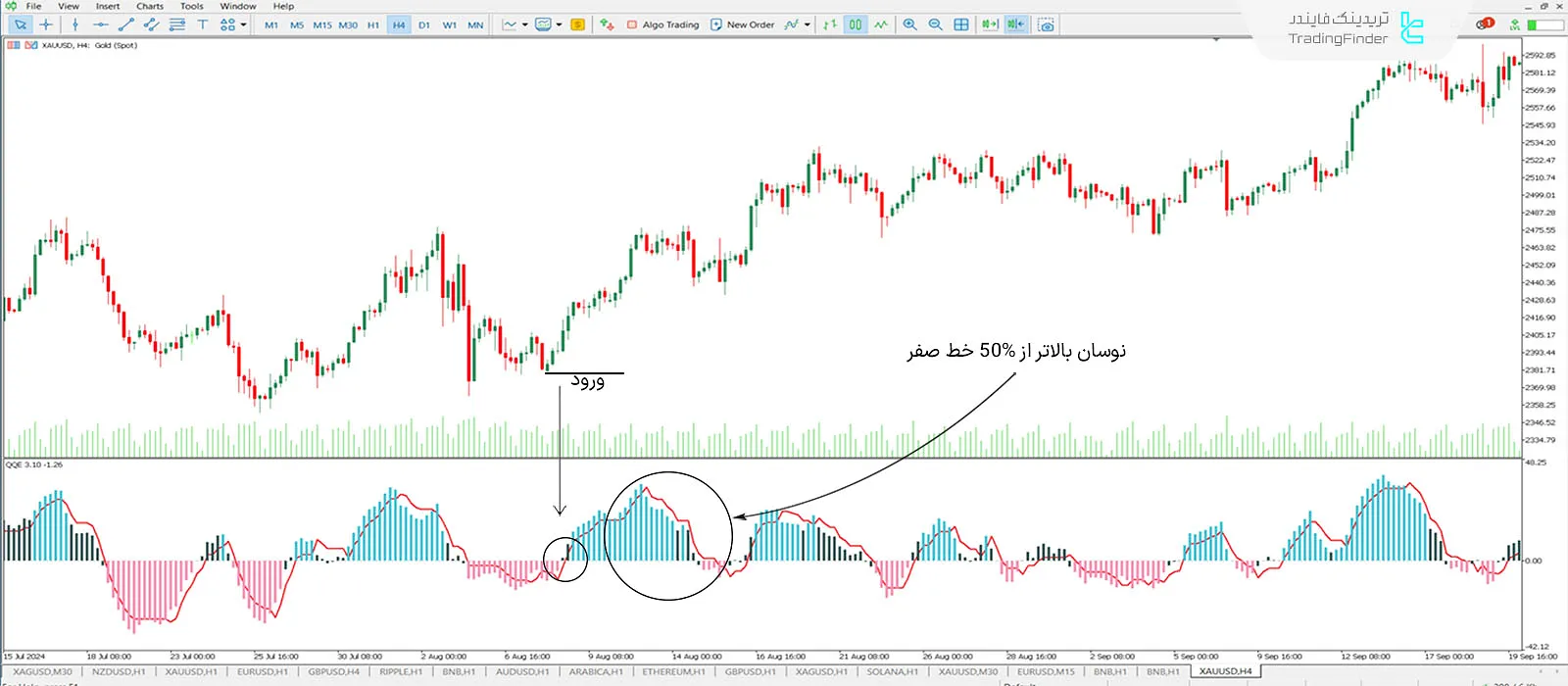The height and width of the screenshot is (686, 1568).
Task: Open the chart type dropdown arrow
Action: (525, 24)
